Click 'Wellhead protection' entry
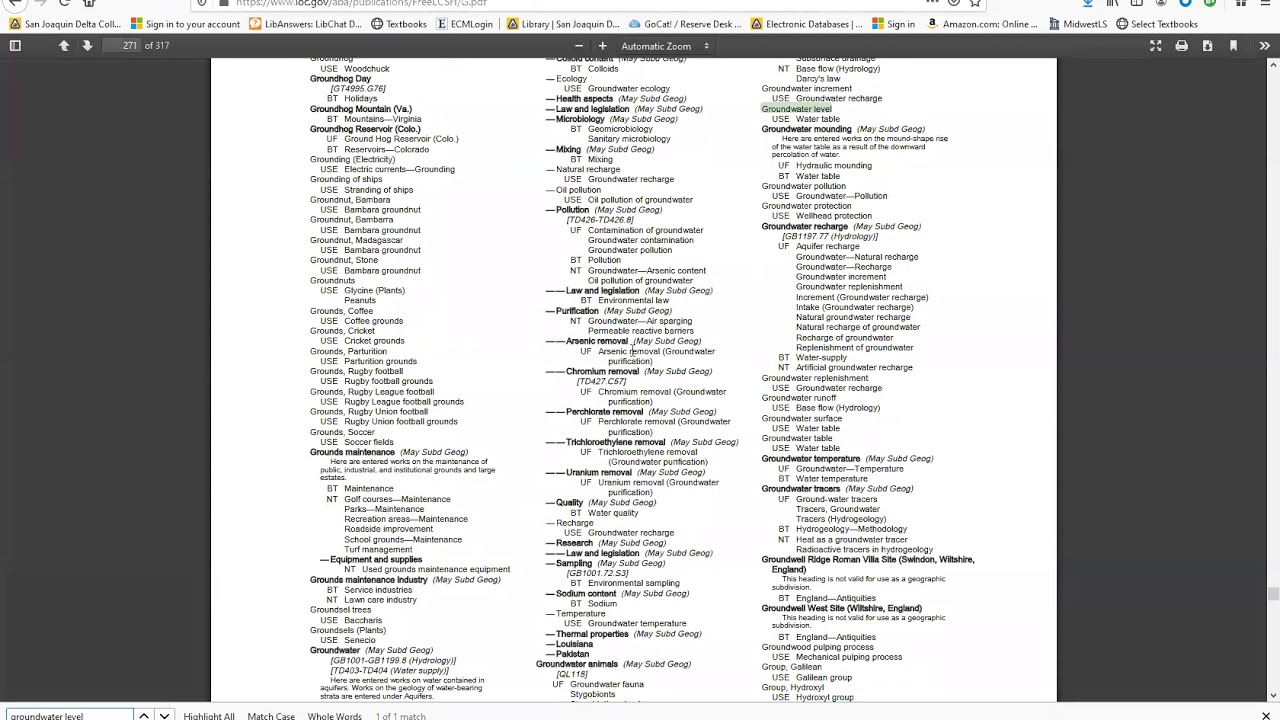Screen dimensions: 1280x720 834,216
